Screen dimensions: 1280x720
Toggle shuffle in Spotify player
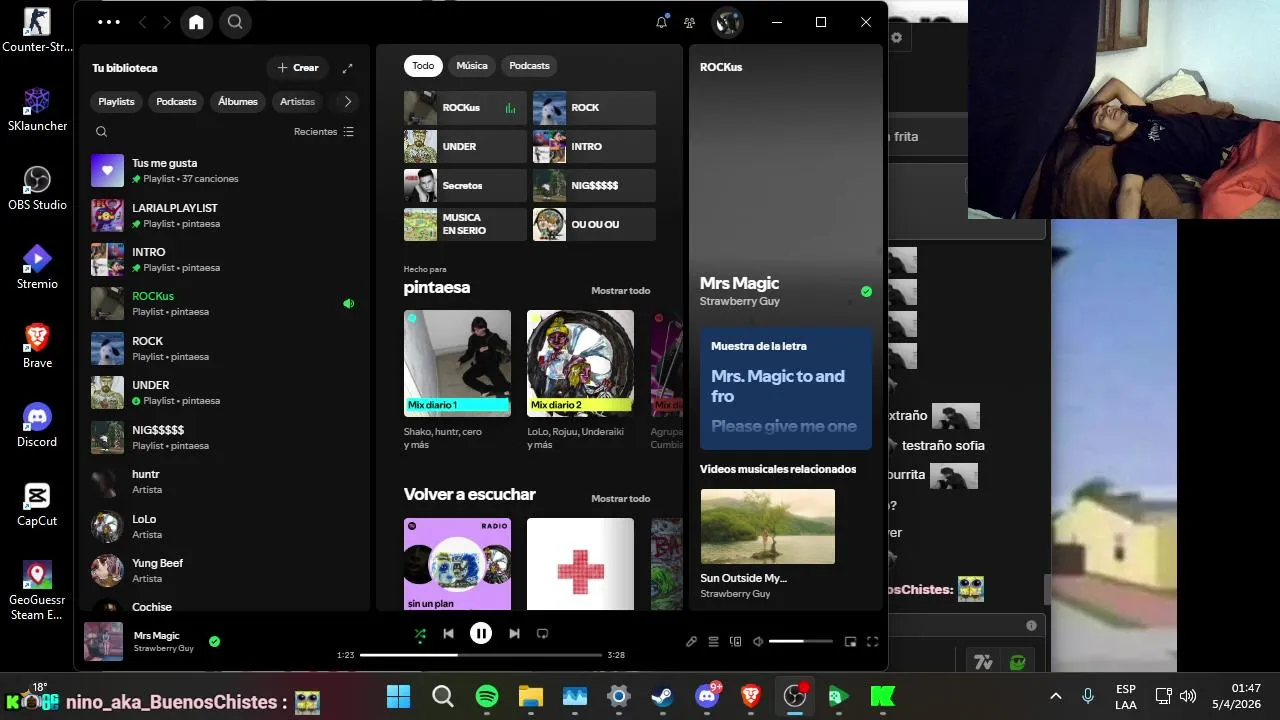click(x=420, y=633)
